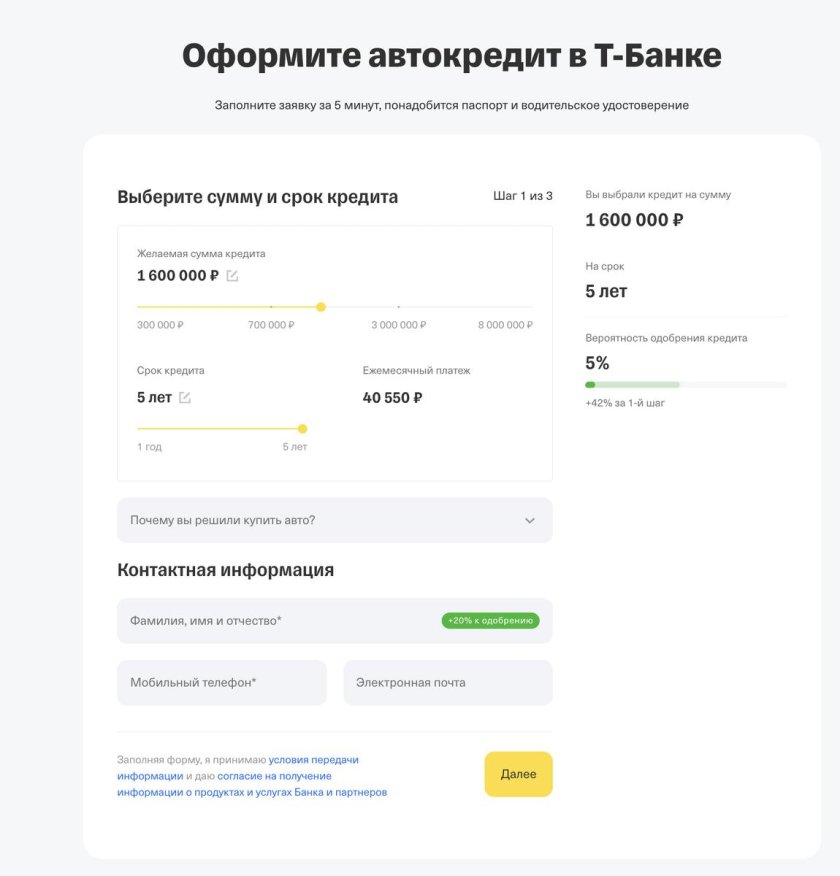
Task: Open the "условия передачи информации" link
Action: (x=313, y=760)
